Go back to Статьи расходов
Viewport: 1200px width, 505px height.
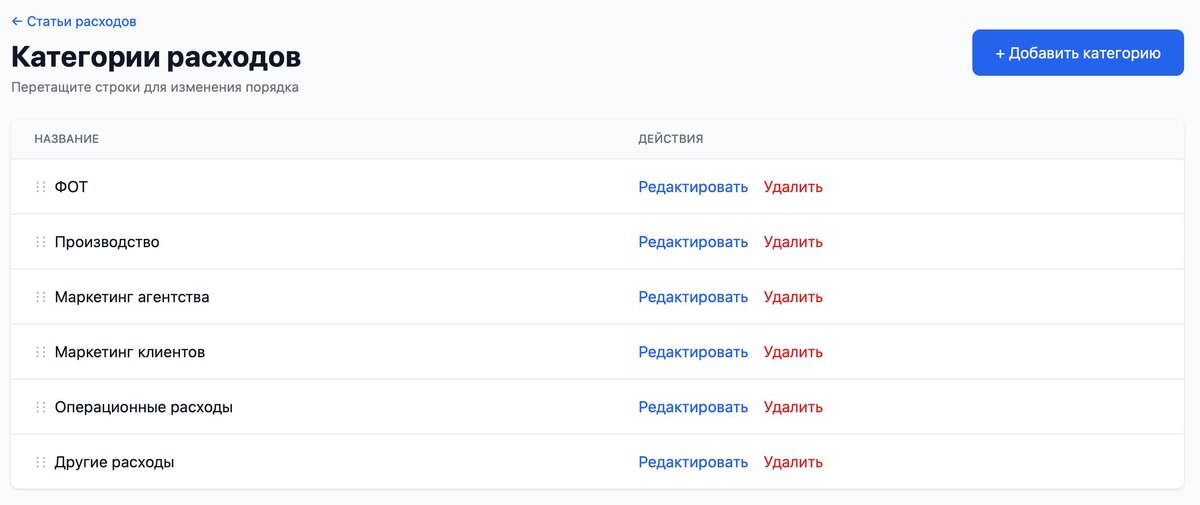pyautogui.click(x=74, y=21)
